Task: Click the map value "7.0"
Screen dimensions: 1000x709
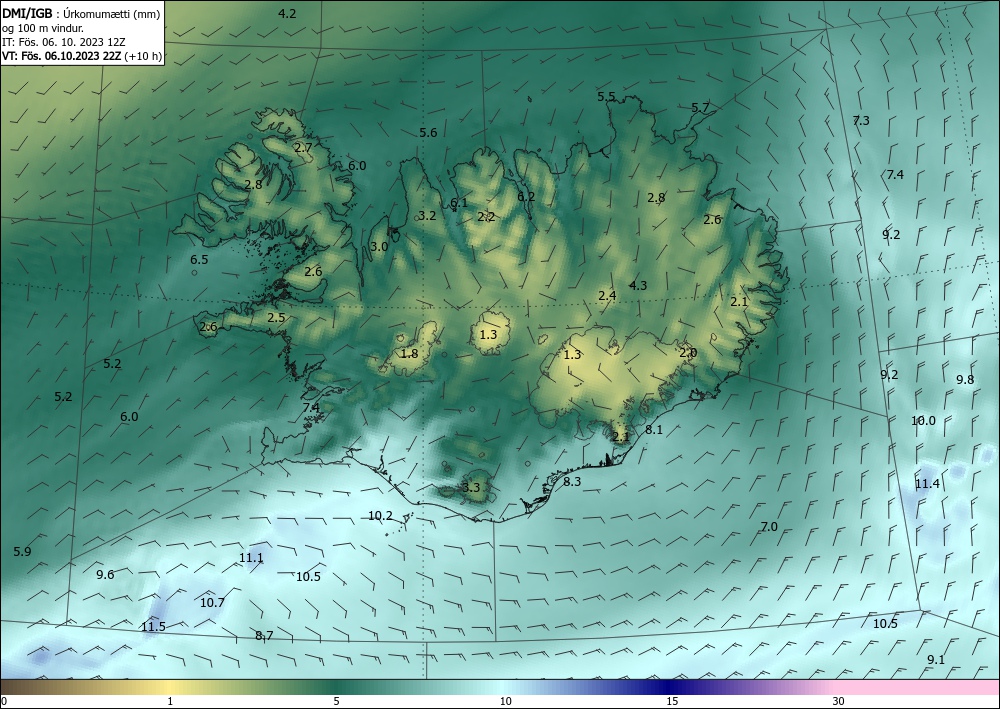Action: (x=769, y=527)
